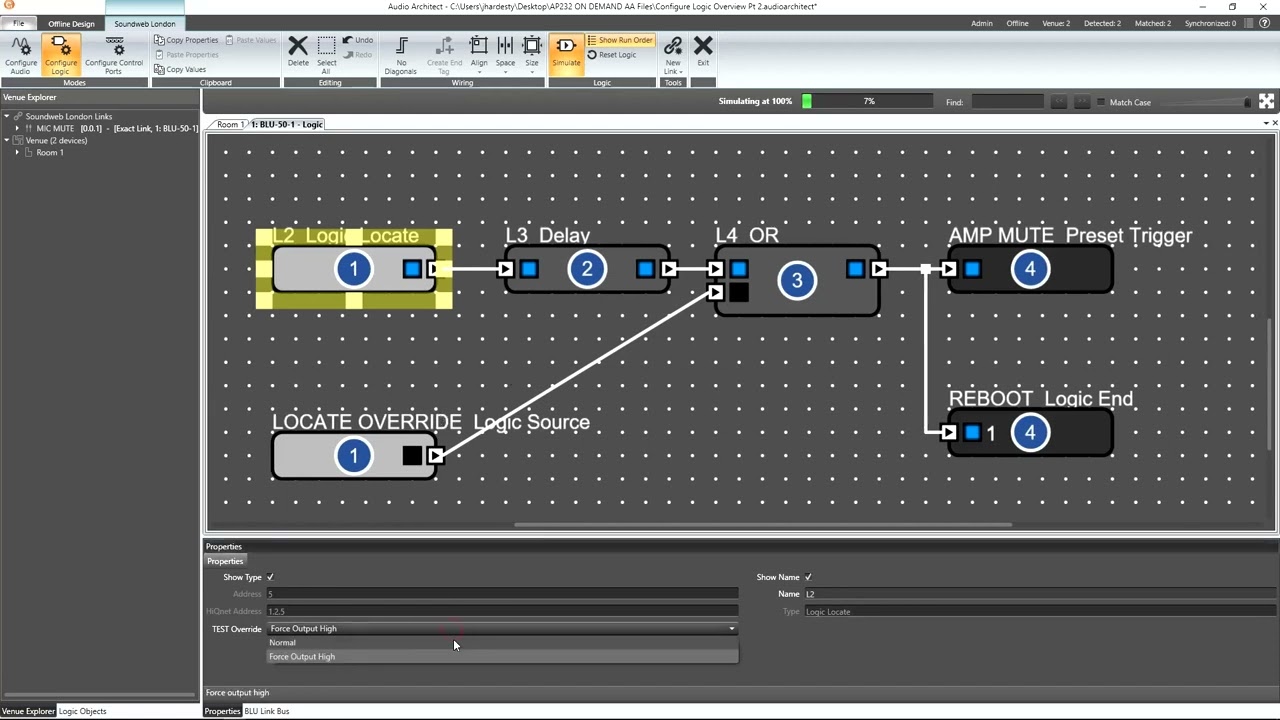1280x720 pixels.
Task: Toggle Show Name checkbox
Action: [x=808, y=577]
